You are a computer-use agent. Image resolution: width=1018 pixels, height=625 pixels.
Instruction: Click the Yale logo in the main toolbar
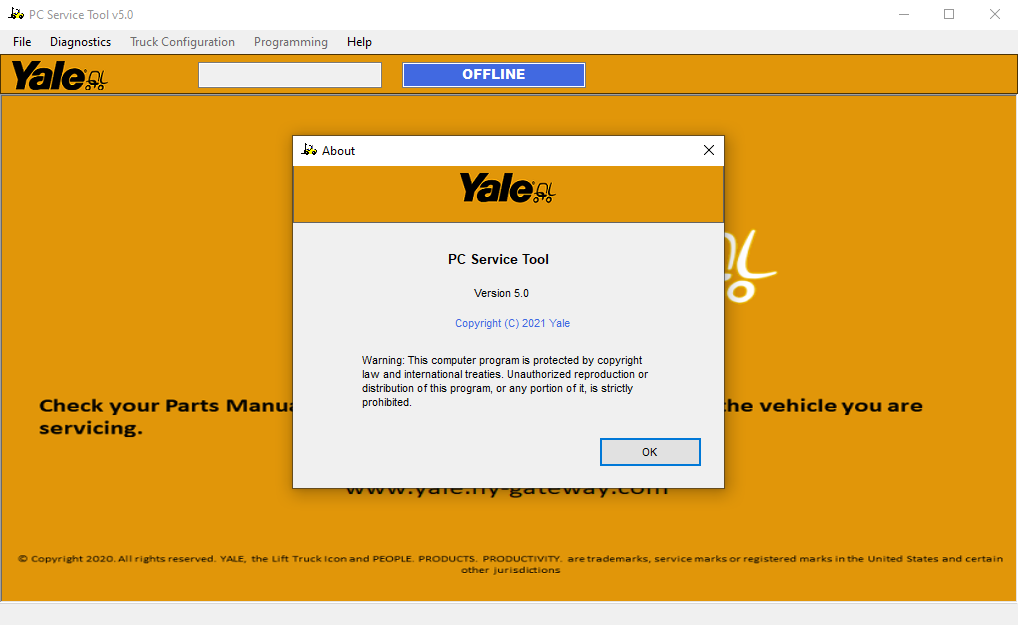[59, 75]
